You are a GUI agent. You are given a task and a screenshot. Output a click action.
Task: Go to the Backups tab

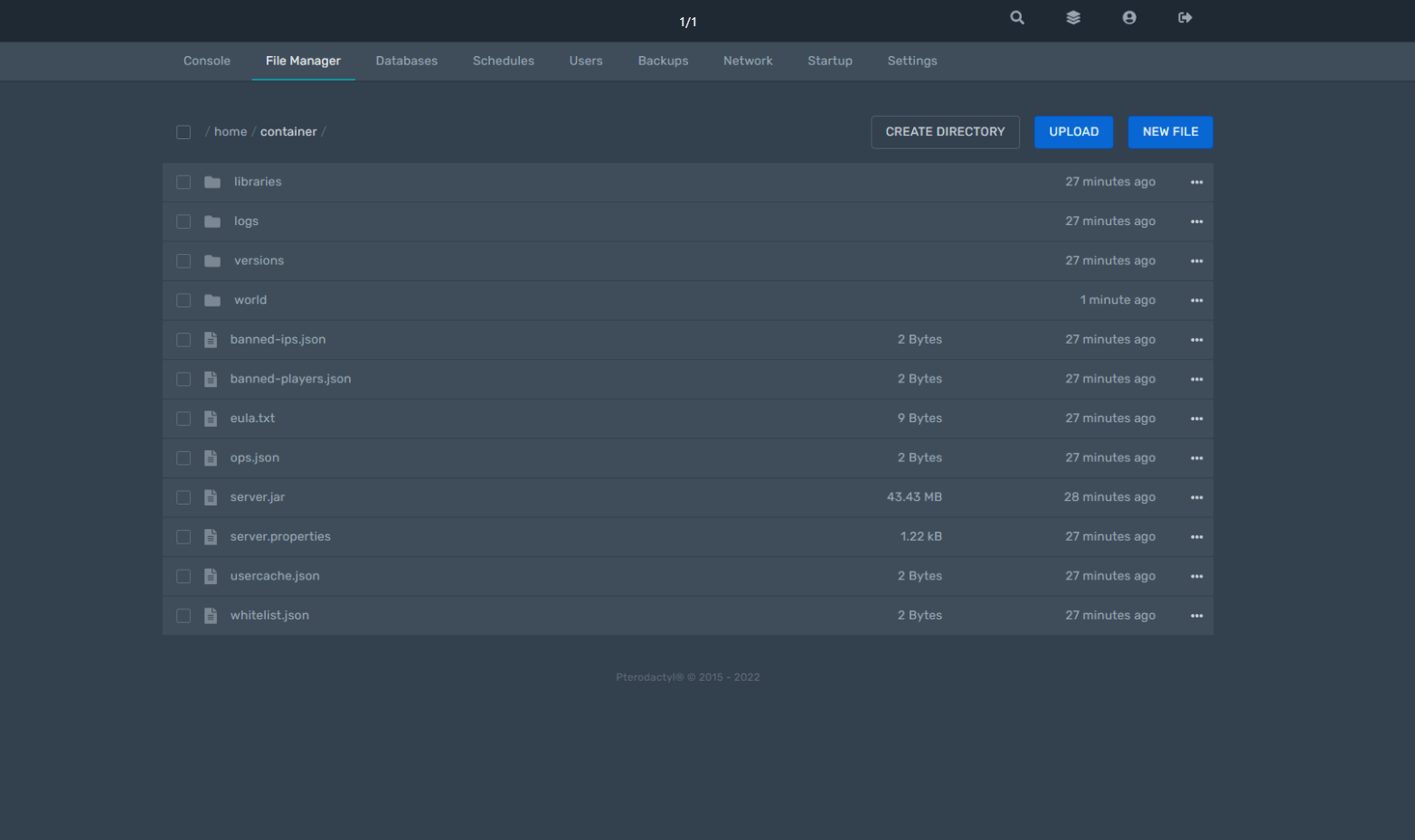coord(663,61)
